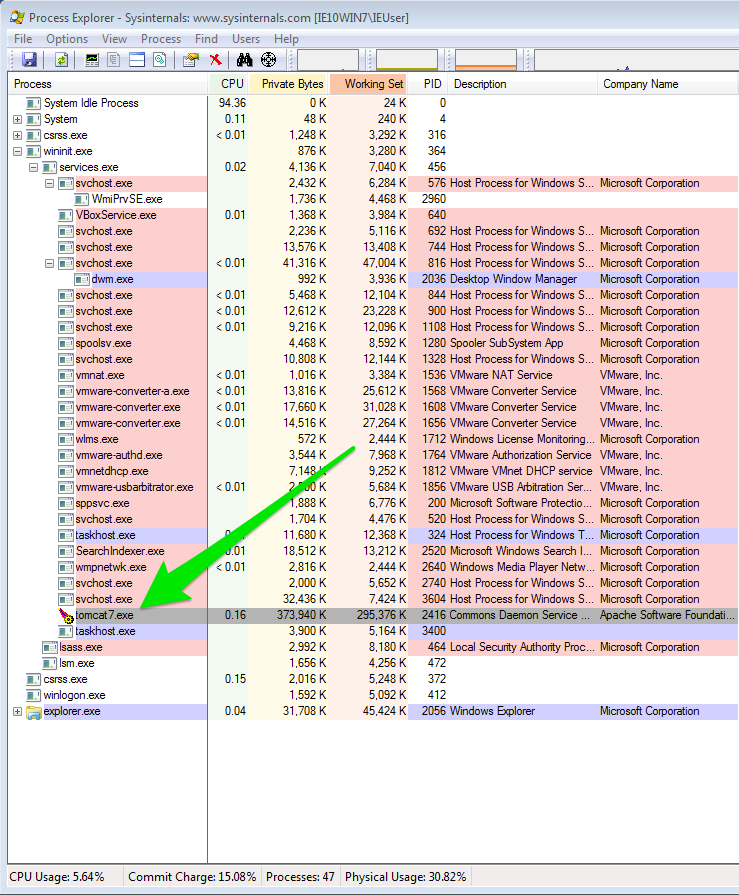
Task: Sort by the Description column header
Action: (x=523, y=84)
